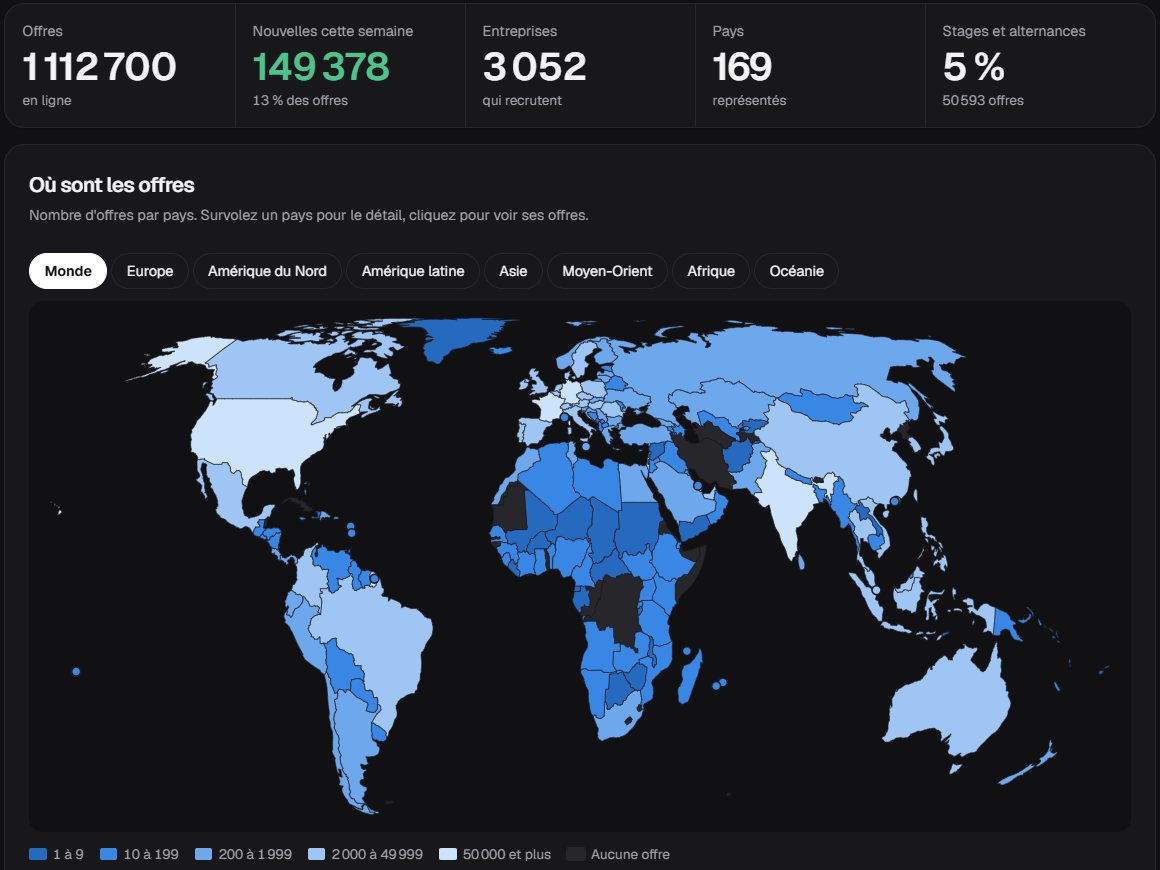Click the '1 à 9' legend swatch

38,854
